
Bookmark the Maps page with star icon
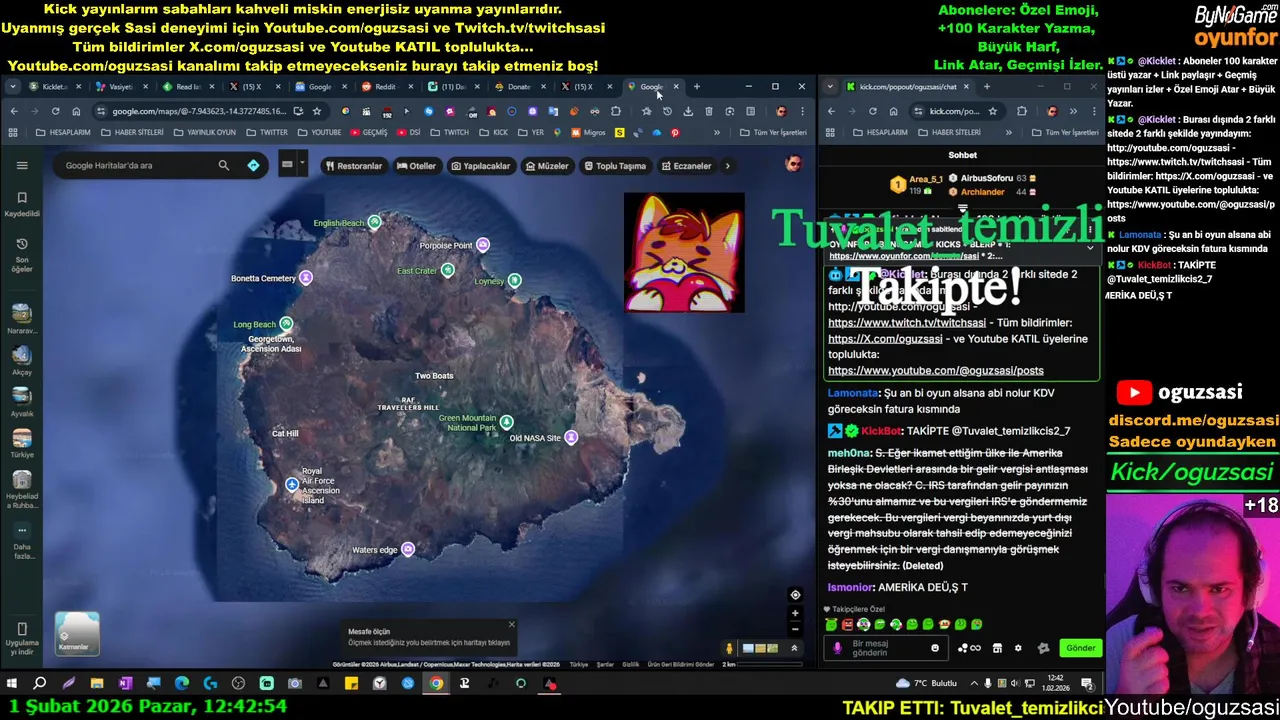tap(316, 111)
